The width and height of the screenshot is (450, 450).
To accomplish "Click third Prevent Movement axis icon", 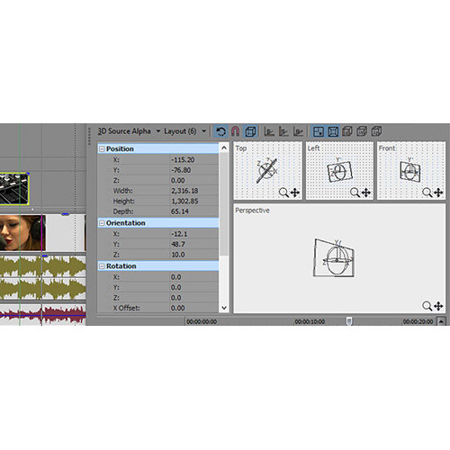I will (x=298, y=131).
